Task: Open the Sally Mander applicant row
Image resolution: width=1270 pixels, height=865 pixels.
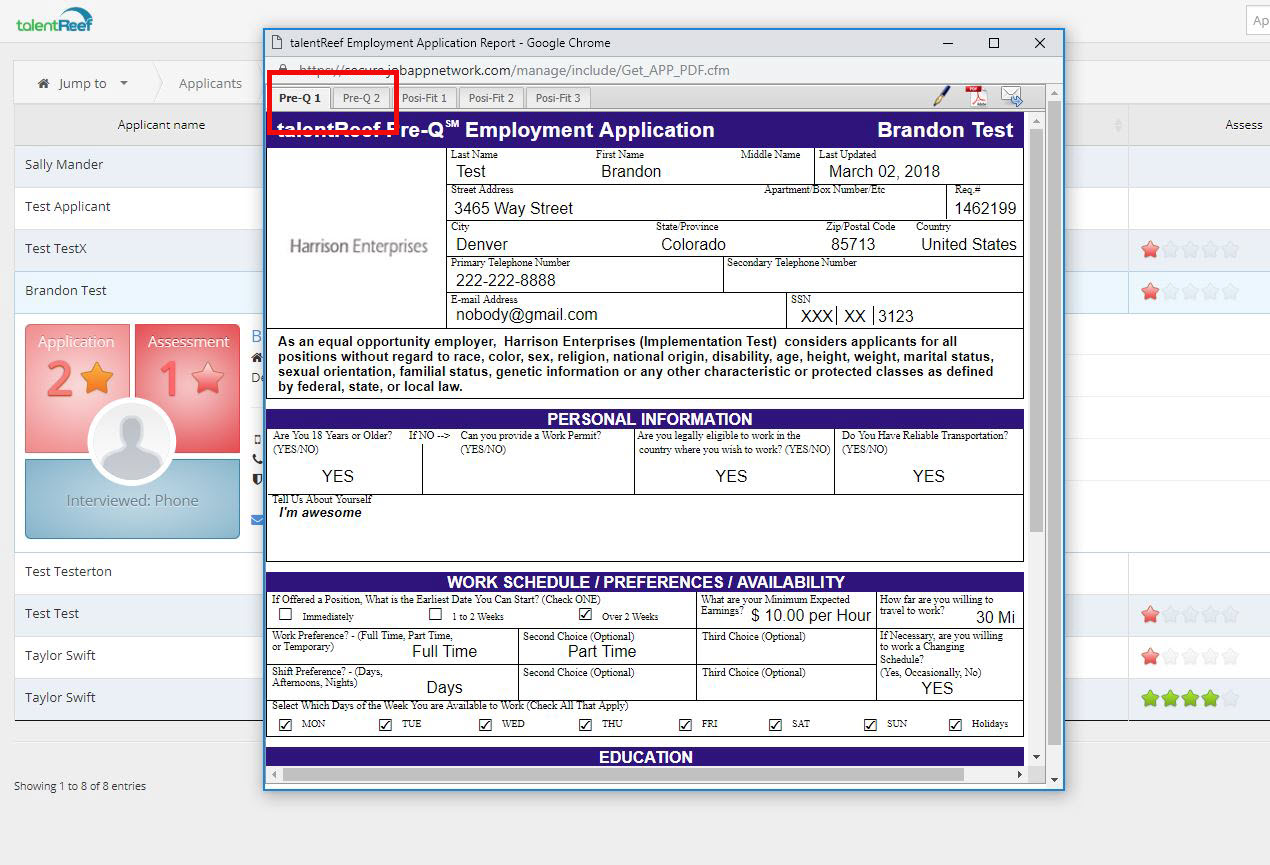Action: (x=64, y=165)
